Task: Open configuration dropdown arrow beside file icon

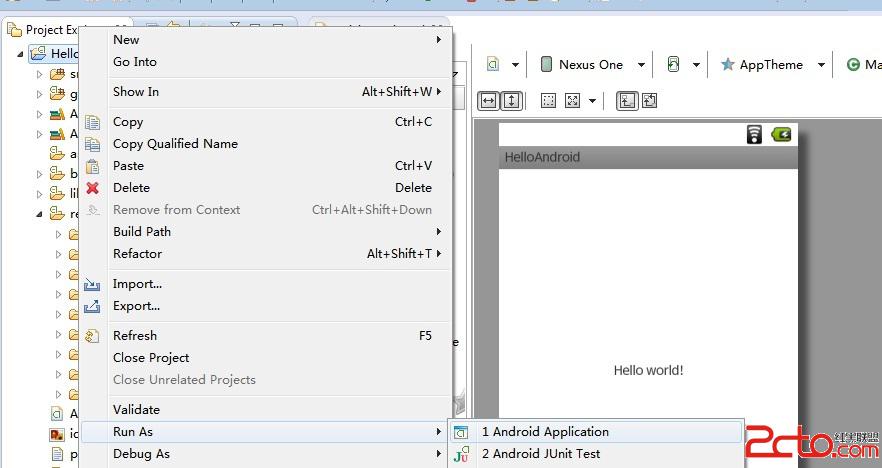Action: coord(515,65)
